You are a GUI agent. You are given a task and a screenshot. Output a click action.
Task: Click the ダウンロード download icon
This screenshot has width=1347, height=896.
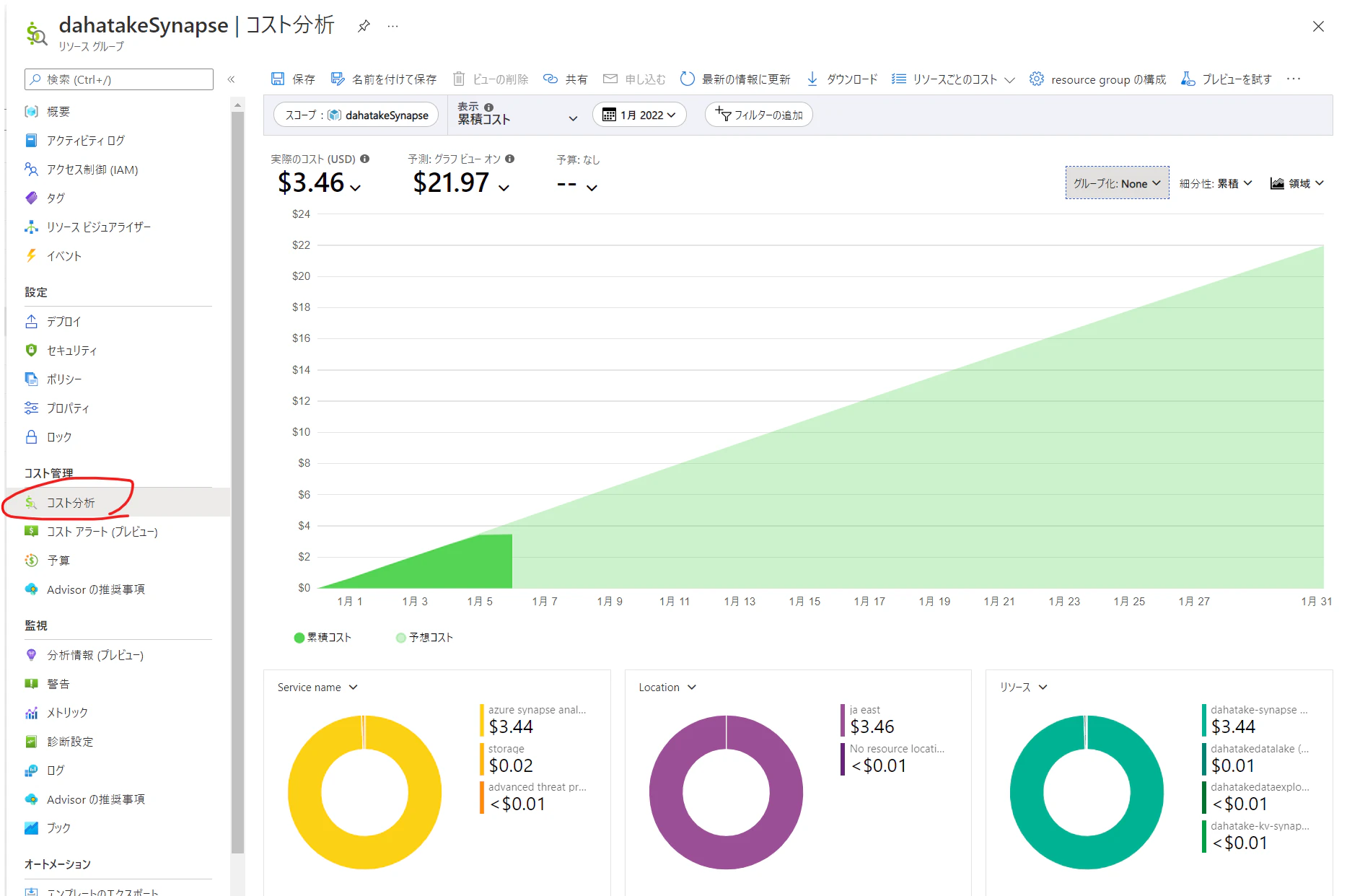812,79
